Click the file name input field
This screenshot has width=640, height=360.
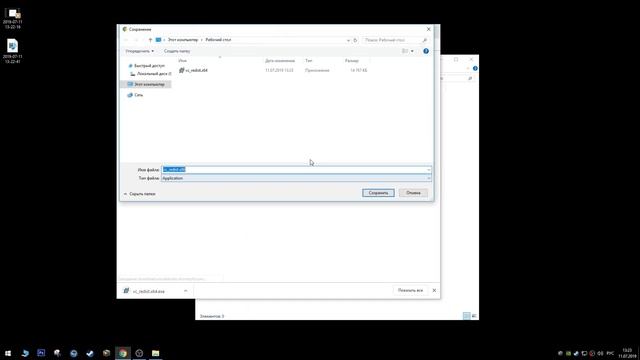click(296, 169)
